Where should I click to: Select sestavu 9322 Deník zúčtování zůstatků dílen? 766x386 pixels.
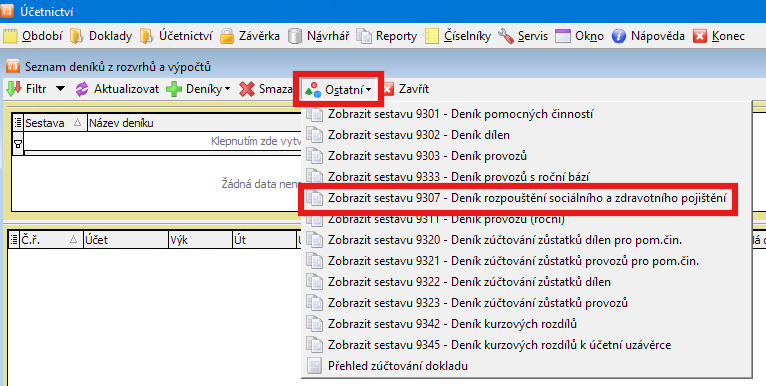tap(527, 282)
